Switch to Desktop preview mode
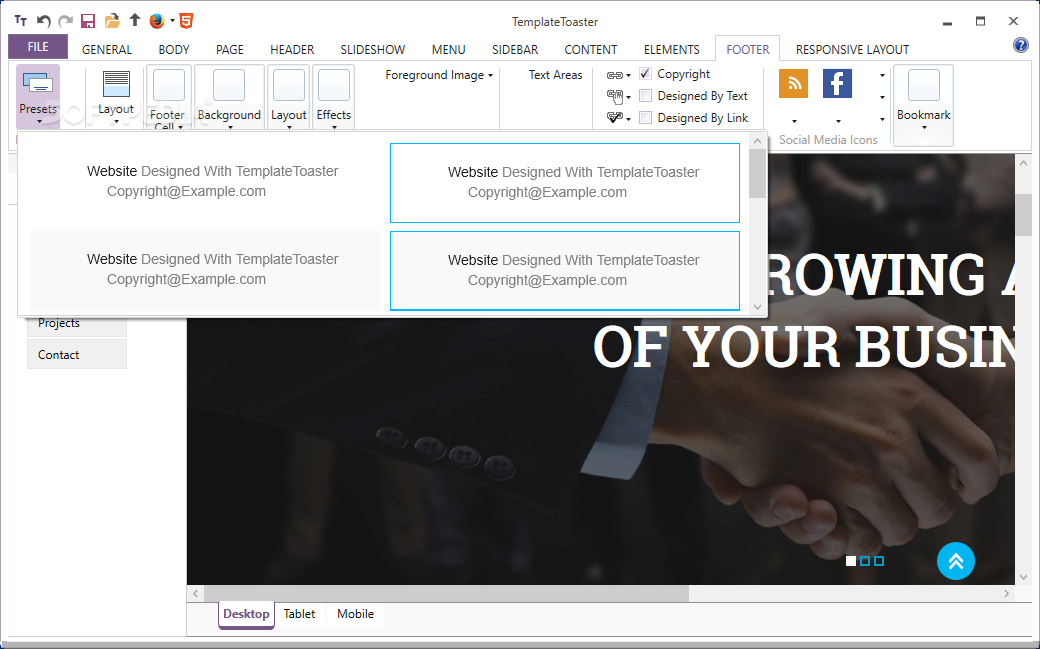Image resolution: width=1040 pixels, height=649 pixels. 246,614
